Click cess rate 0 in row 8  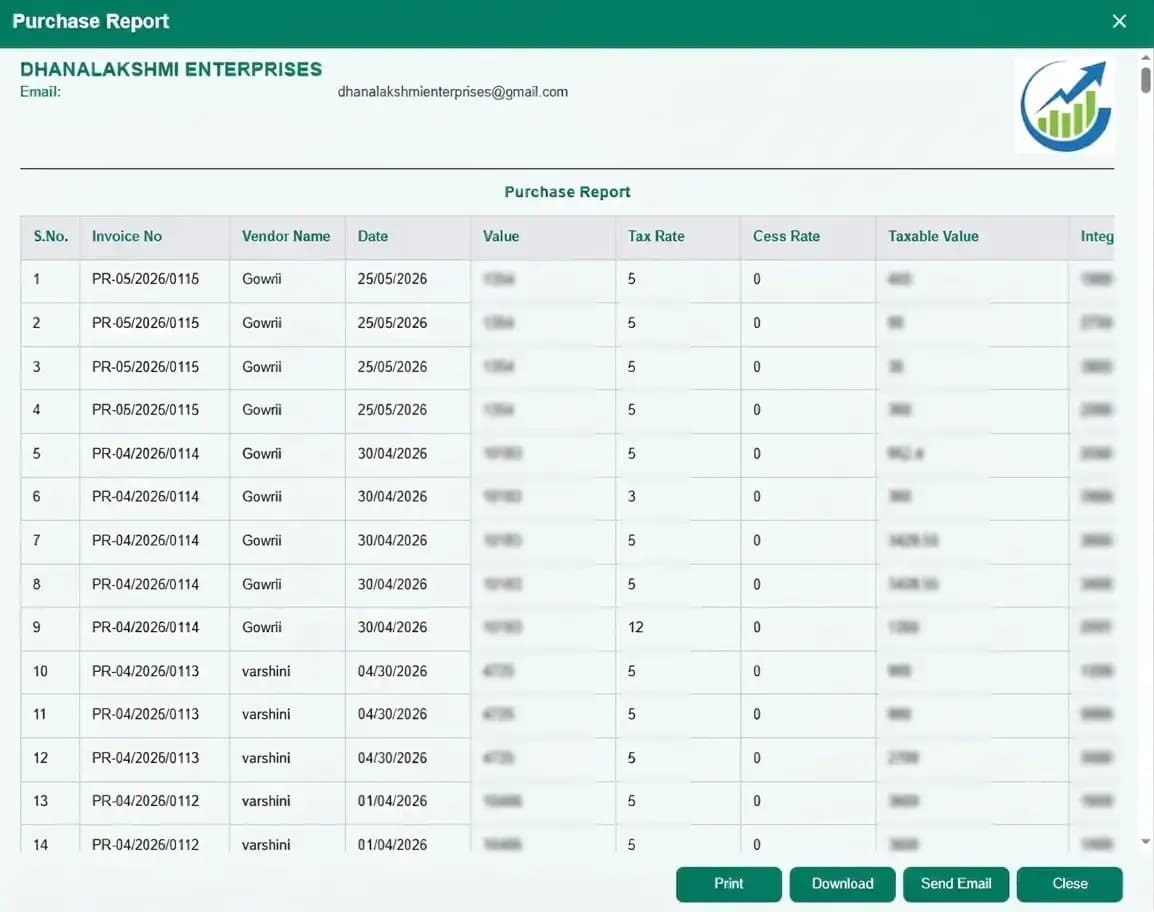(757, 584)
